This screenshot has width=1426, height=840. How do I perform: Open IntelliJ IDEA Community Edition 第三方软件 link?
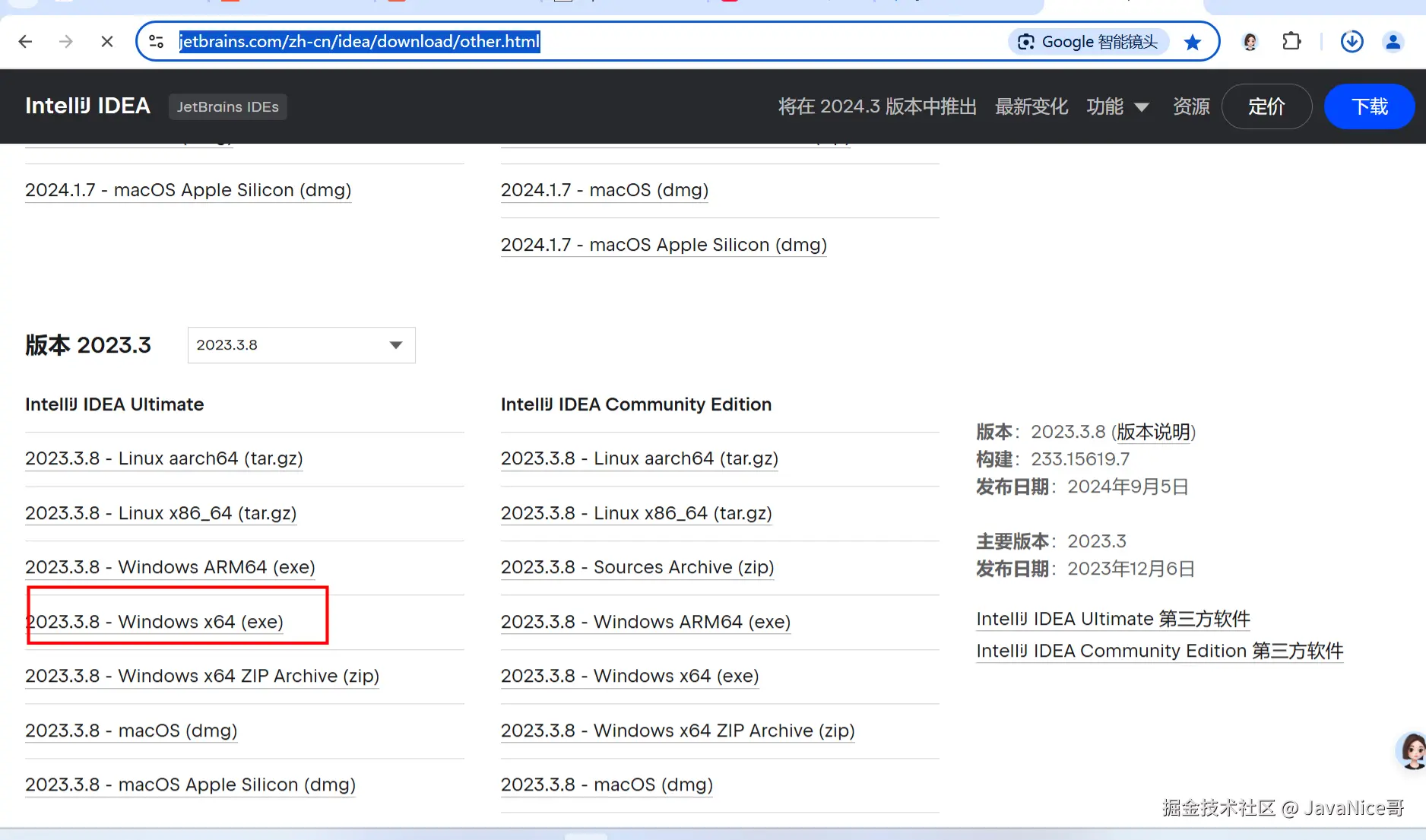[x=1160, y=651]
